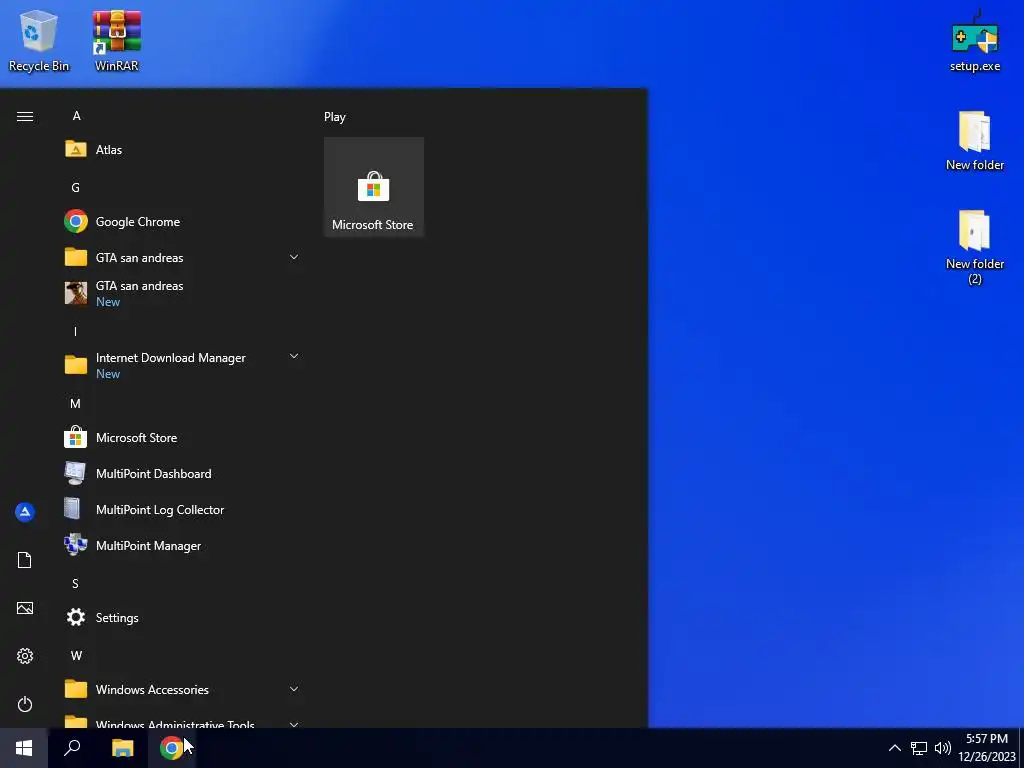The height and width of the screenshot is (768, 1024).
Task: Click the Power button in Start sidebar
Action: [x=25, y=704]
